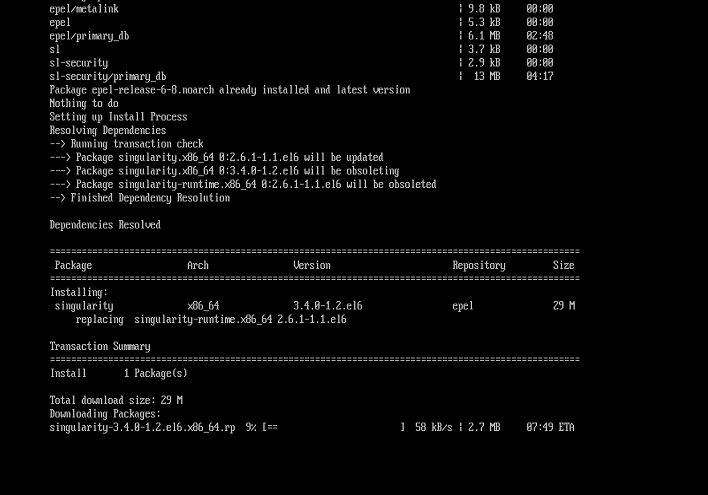Click the 'Resolving Dependencies' line
The height and width of the screenshot is (495, 708).
108,131
